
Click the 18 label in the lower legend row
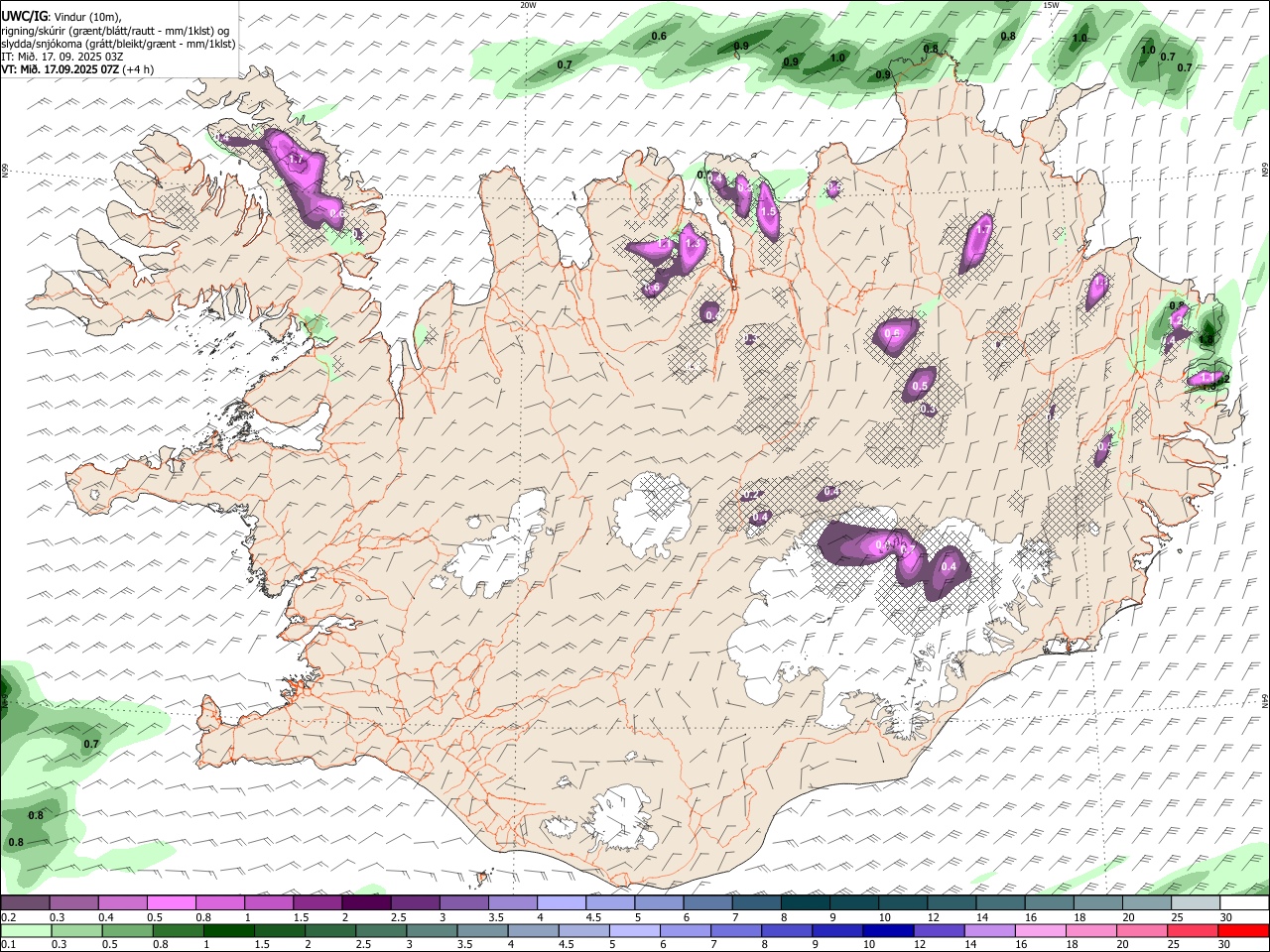pyautogui.click(x=1074, y=945)
